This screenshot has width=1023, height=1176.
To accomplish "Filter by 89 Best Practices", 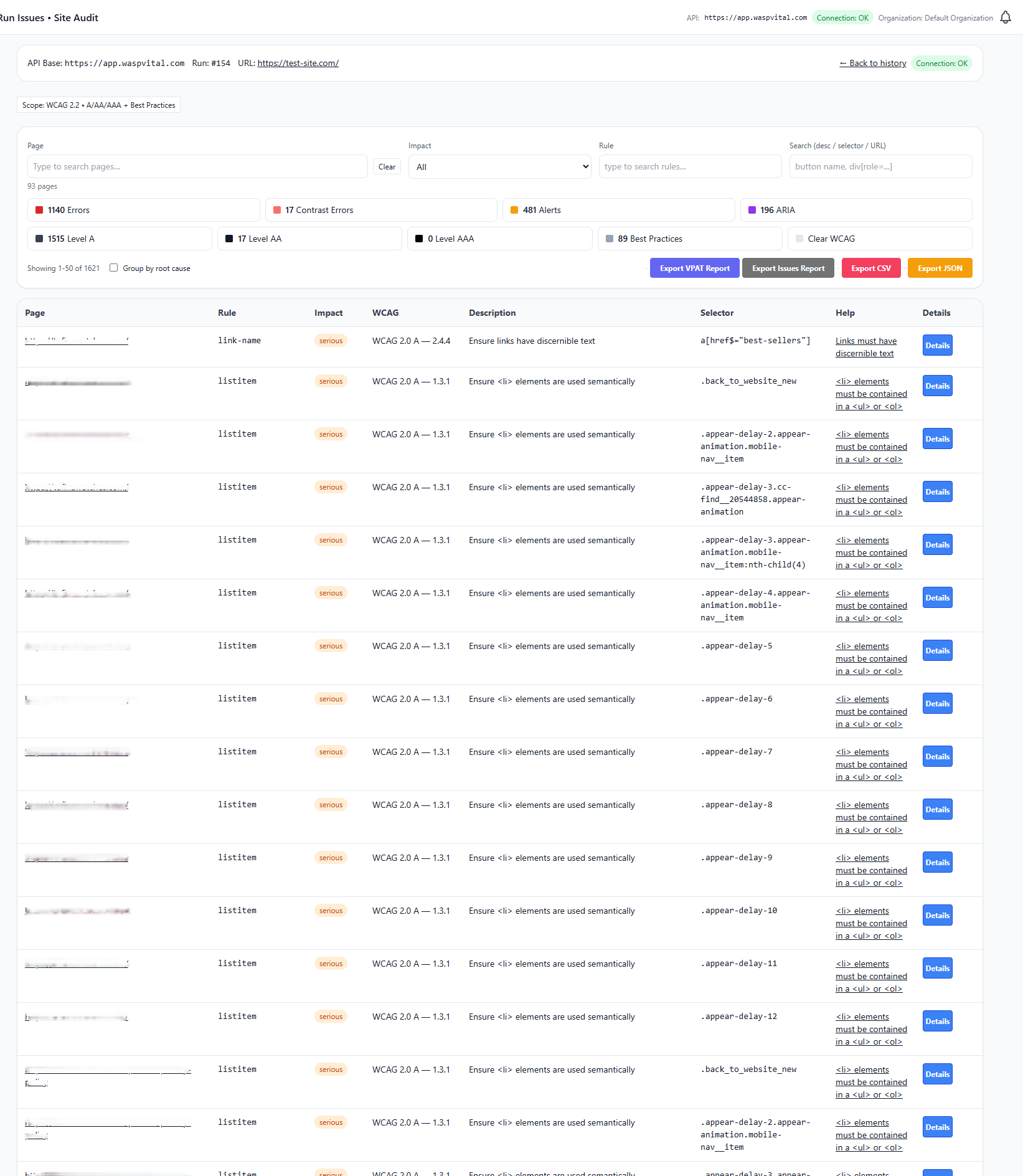I will pyautogui.click(x=689, y=239).
